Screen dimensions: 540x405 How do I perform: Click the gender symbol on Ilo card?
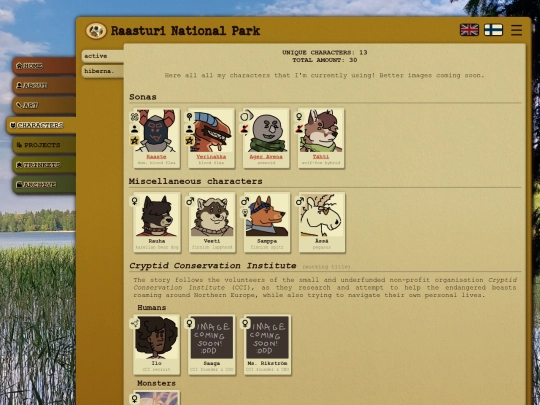coord(134,323)
